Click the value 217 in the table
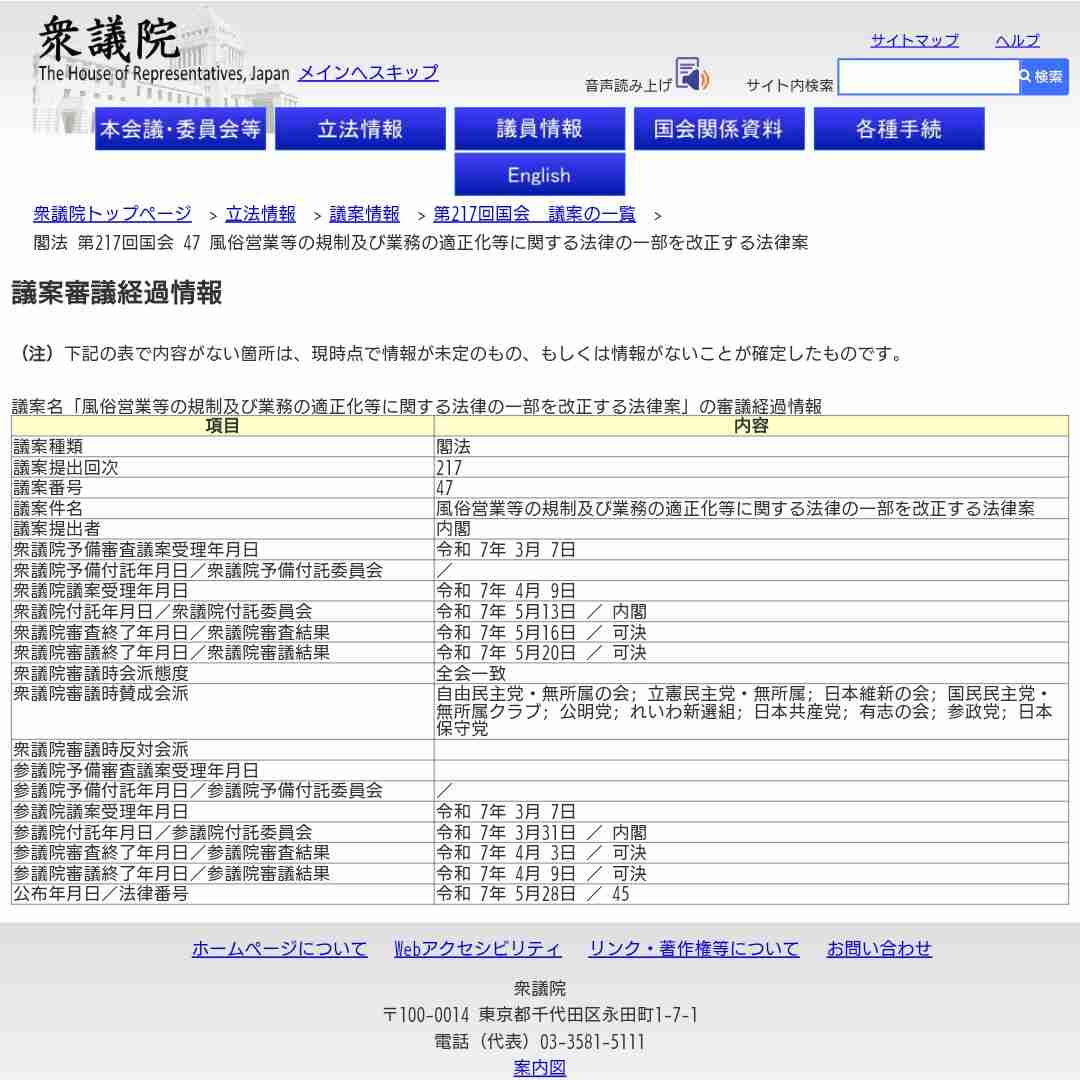The image size is (1080, 1080). tap(449, 468)
